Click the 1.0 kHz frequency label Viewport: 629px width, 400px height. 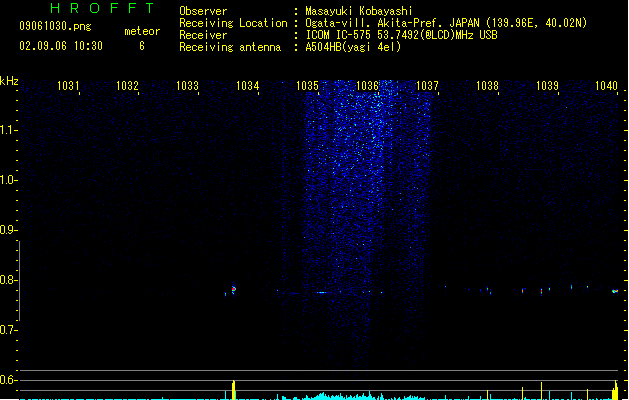[x=9, y=180]
